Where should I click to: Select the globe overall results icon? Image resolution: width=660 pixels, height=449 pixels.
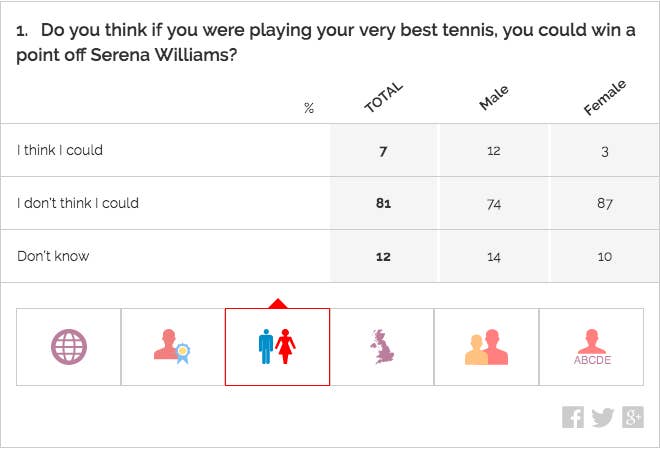(x=69, y=347)
